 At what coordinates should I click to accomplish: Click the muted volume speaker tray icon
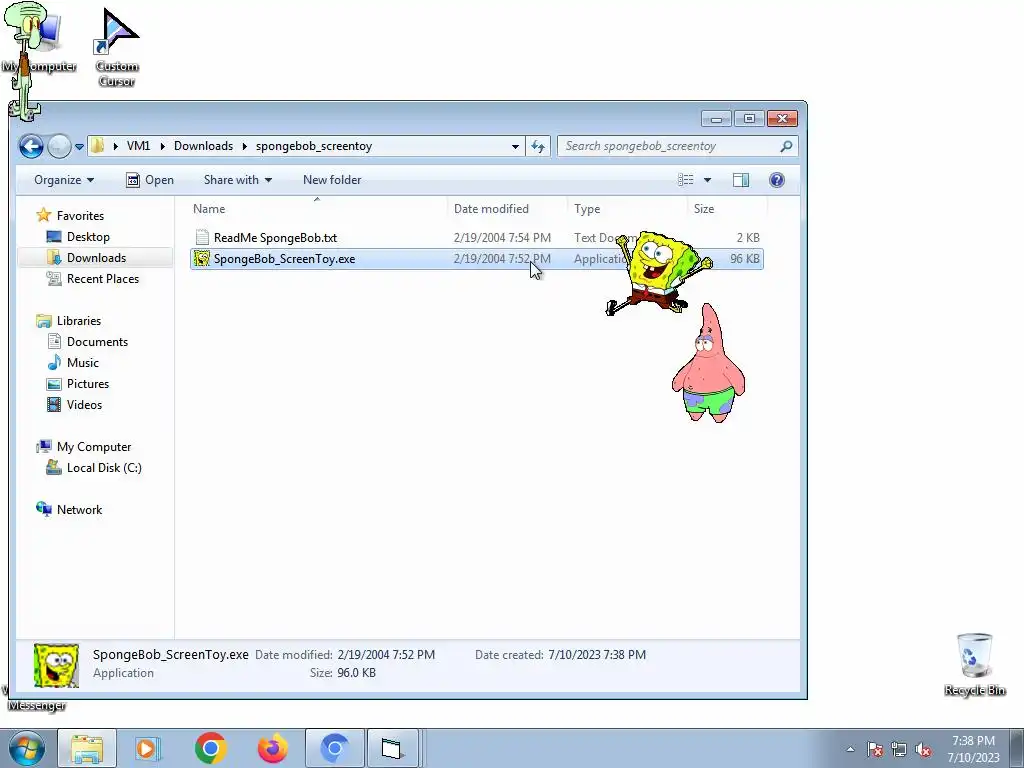click(x=923, y=749)
